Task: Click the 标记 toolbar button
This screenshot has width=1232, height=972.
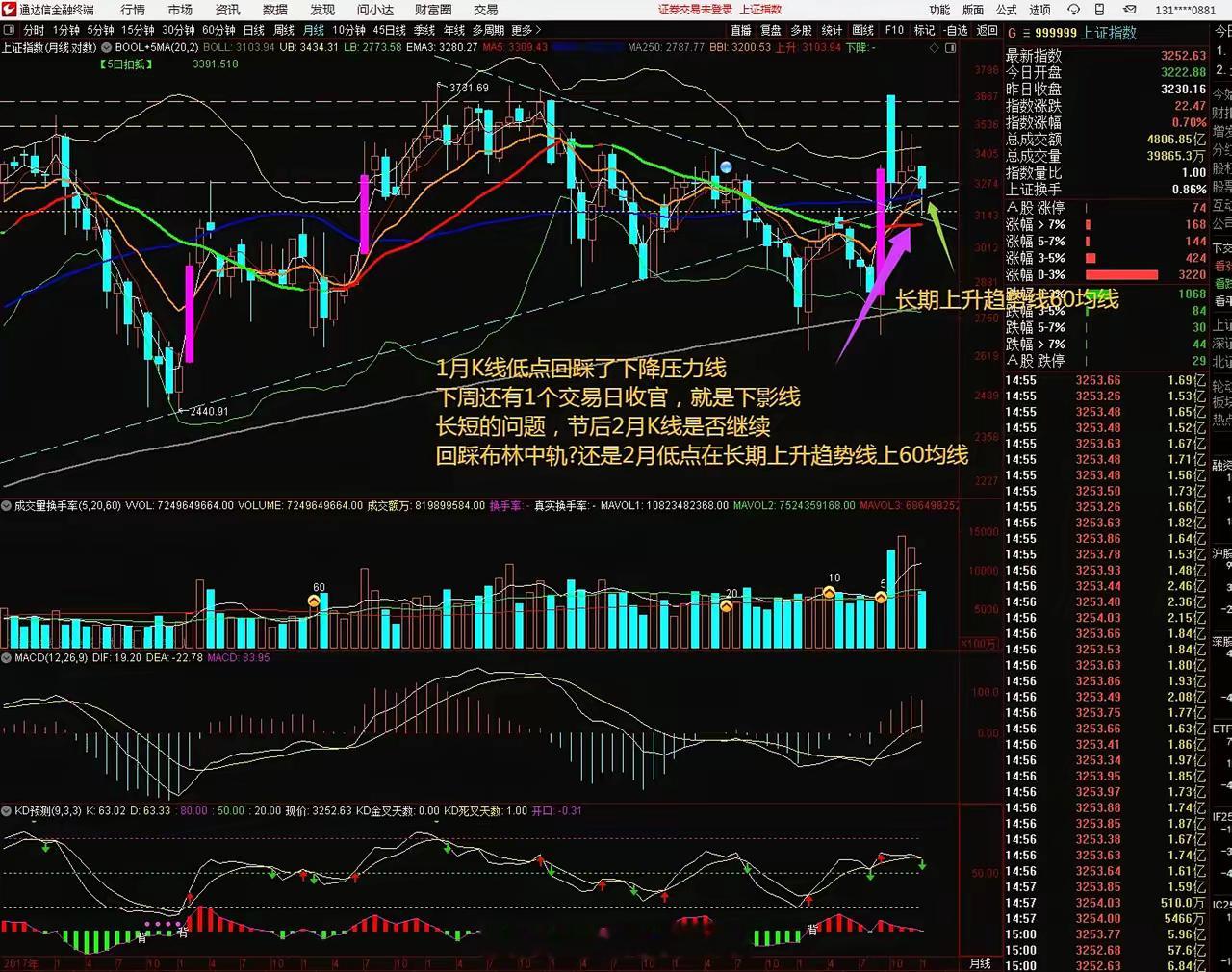Action: tap(924, 31)
